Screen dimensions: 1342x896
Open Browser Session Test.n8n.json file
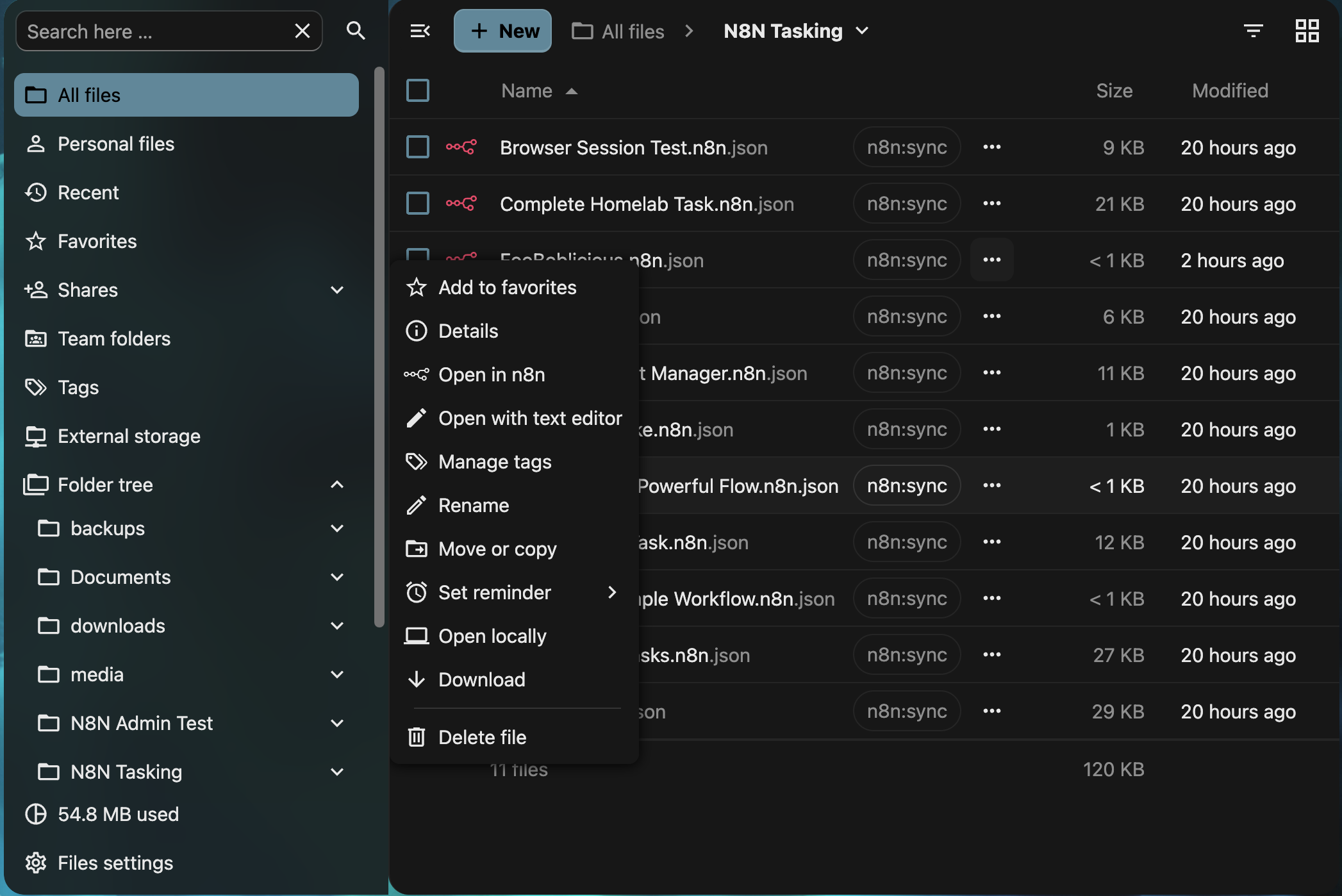pyautogui.click(x=633, y=147)
